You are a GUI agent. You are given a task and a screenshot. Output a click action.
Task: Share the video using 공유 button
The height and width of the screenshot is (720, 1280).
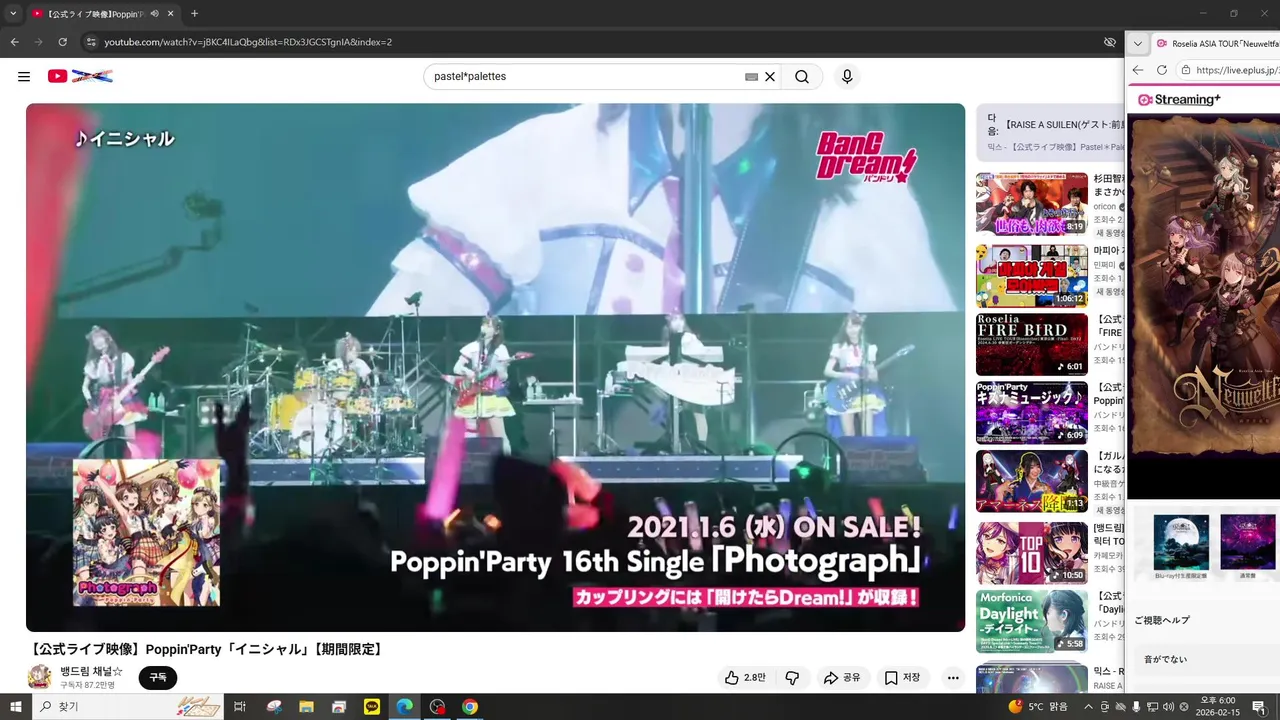842,677
